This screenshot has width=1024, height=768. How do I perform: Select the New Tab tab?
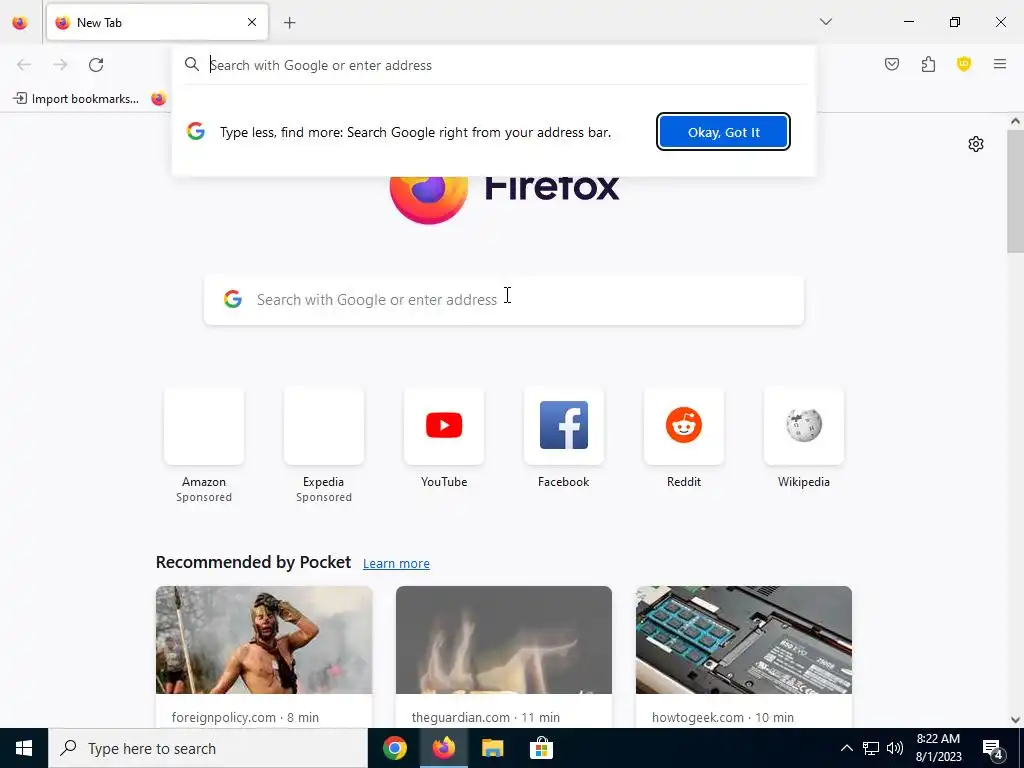click(157, 22)
